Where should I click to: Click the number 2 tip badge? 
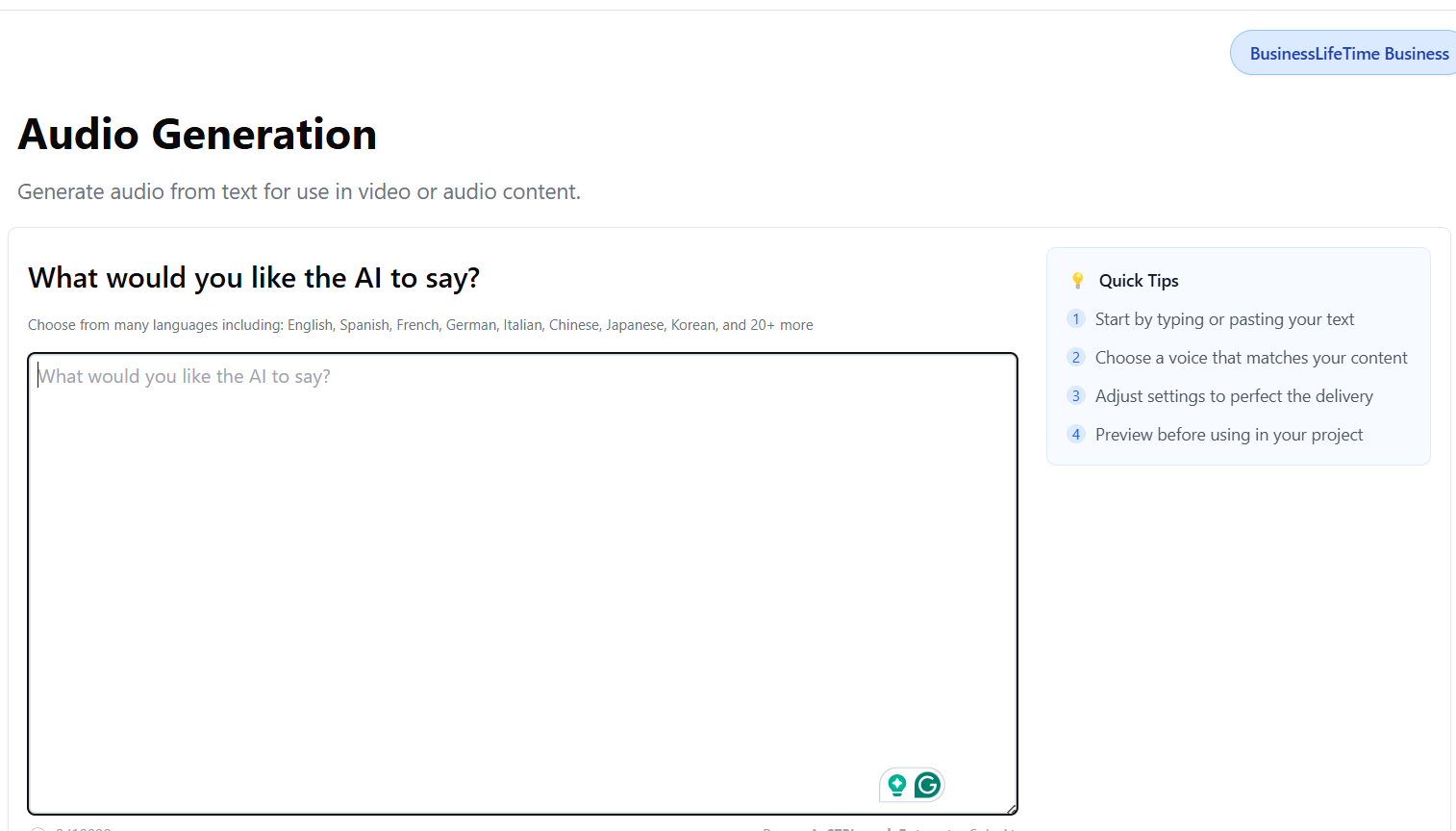click(x=1076, y=357)
